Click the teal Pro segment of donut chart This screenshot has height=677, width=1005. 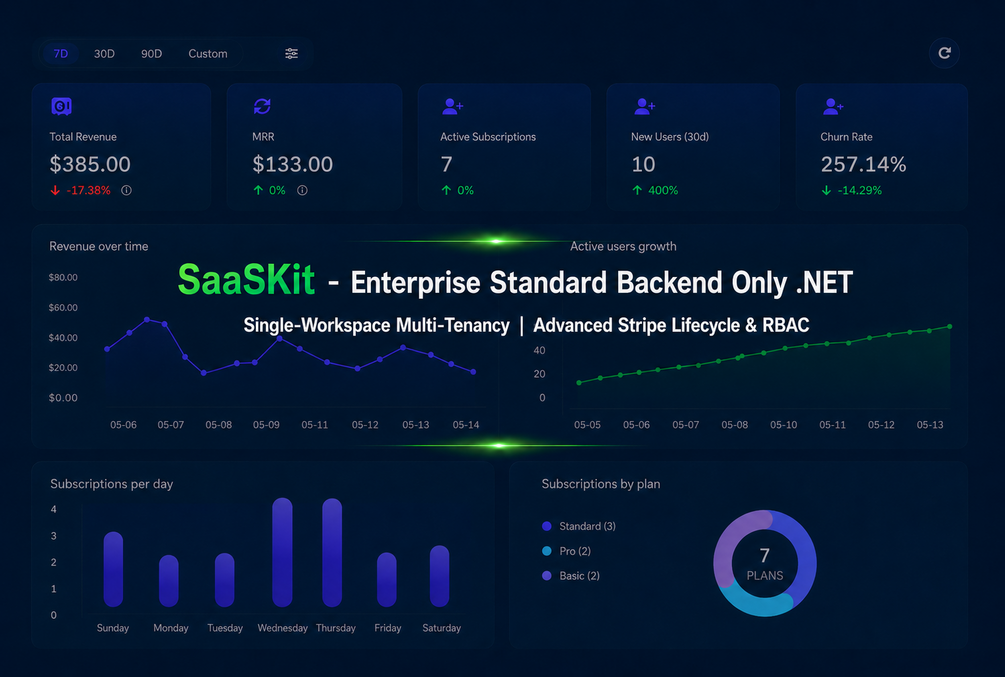(758, 605)
